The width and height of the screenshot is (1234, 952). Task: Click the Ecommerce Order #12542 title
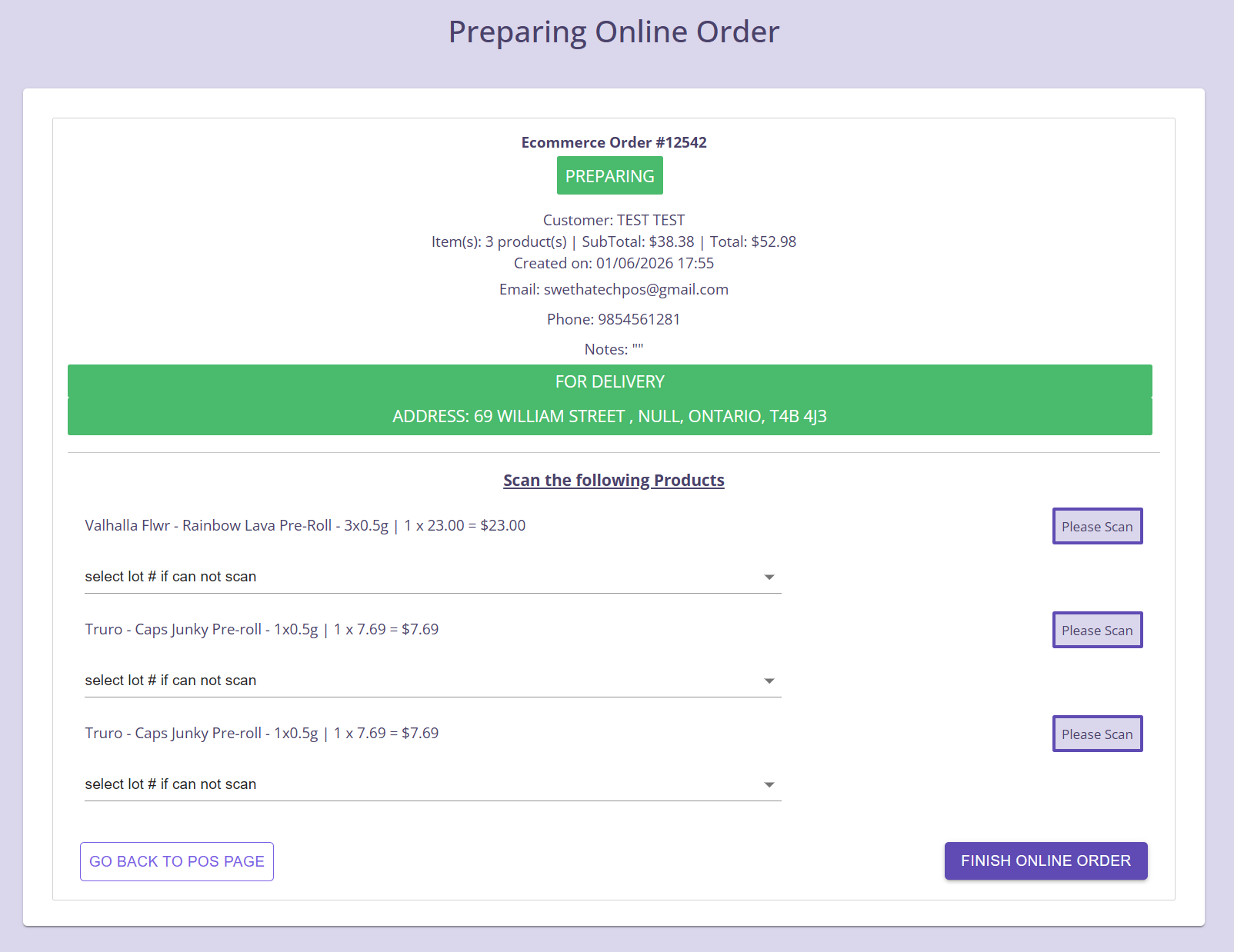[613, 142]
